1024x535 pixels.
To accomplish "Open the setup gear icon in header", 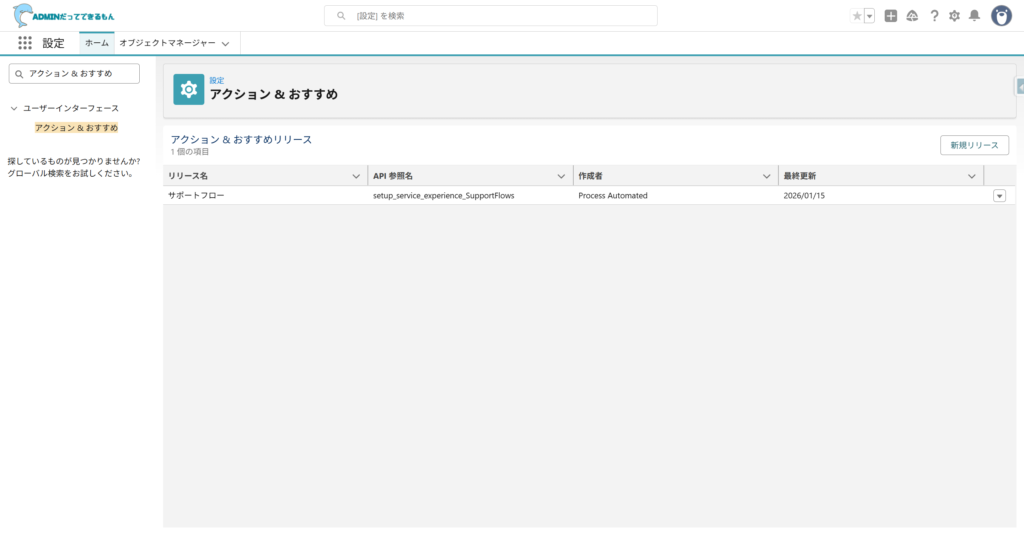I will click(x=954, y=16).
